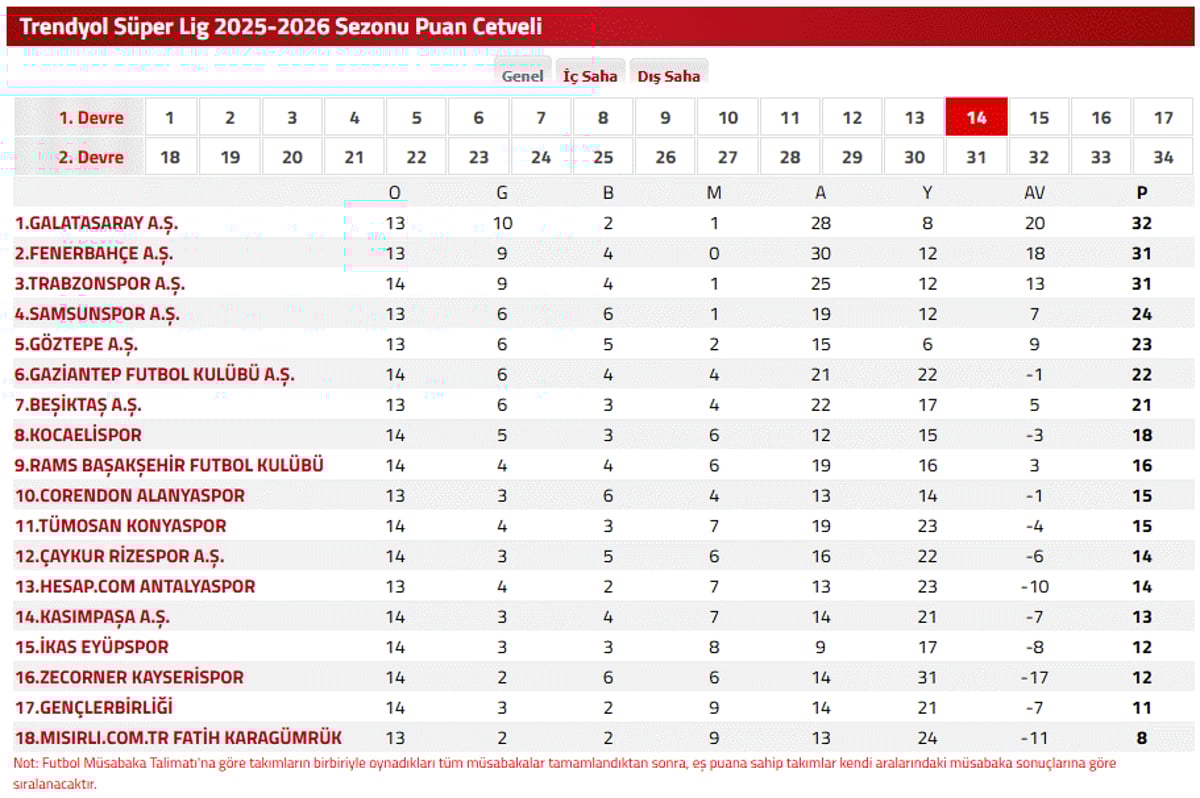Open Mısırlı.com.tr Fatih Karagümrük link
This screenshot has width=1200, height=798.
tap(178, 738)
